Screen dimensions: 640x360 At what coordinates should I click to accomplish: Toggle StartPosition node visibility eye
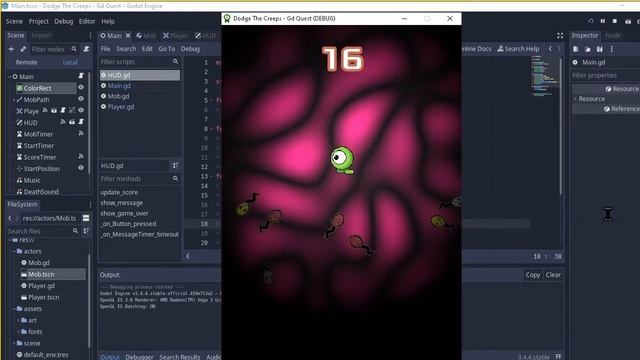[81, 168]
